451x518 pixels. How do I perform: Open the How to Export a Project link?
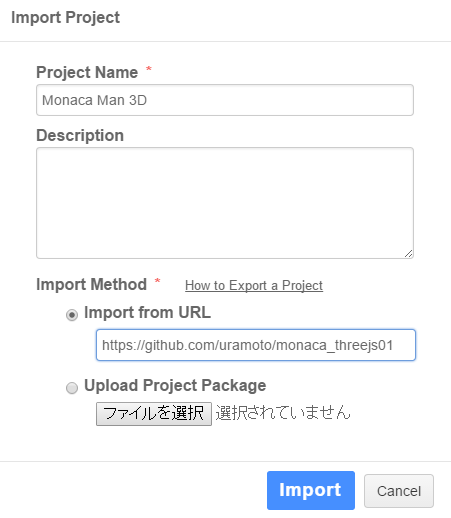[254, 285]
